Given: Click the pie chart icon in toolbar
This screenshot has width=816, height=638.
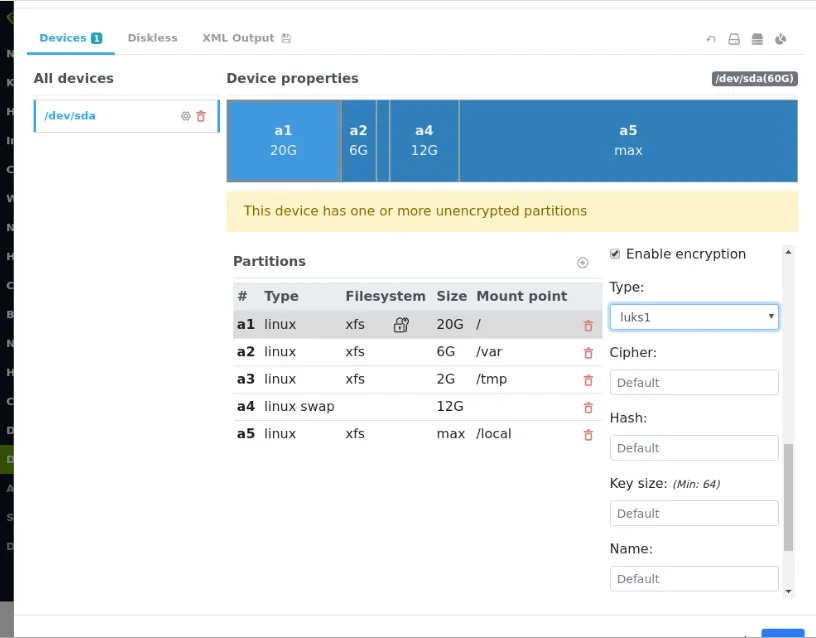Looking at the screenshot, I should pos(781,39).
